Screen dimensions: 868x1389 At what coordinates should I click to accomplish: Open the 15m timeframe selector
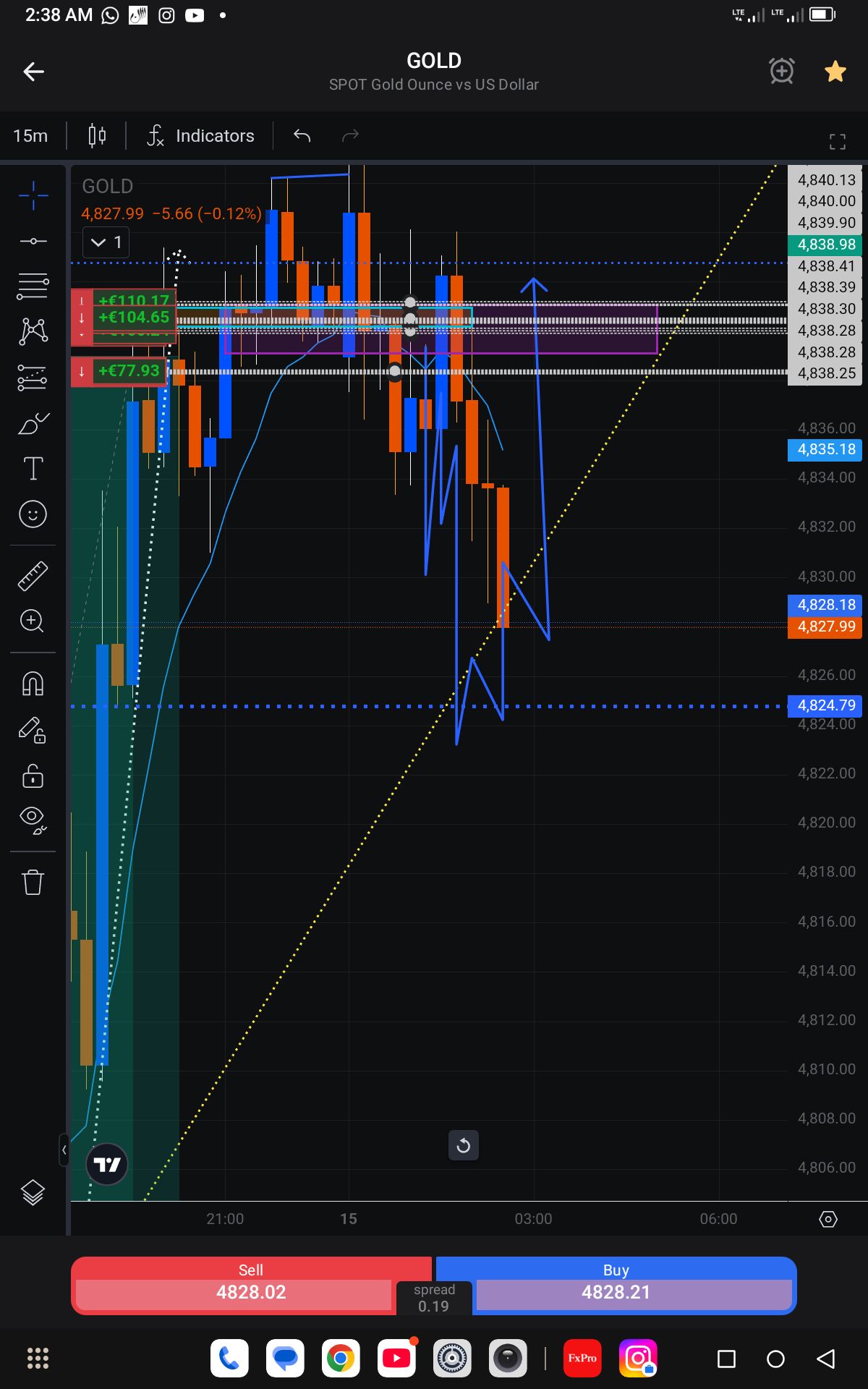click(x=30, y=136)
